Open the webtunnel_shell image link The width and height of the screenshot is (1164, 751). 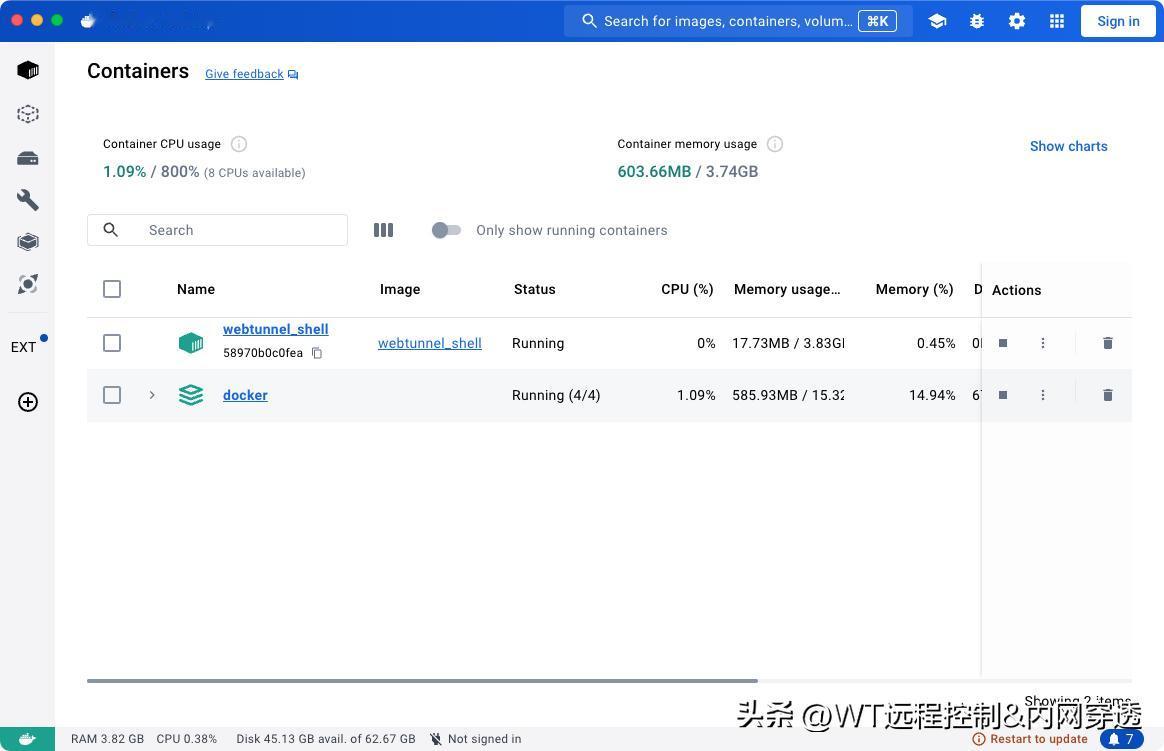click(430, 343)
